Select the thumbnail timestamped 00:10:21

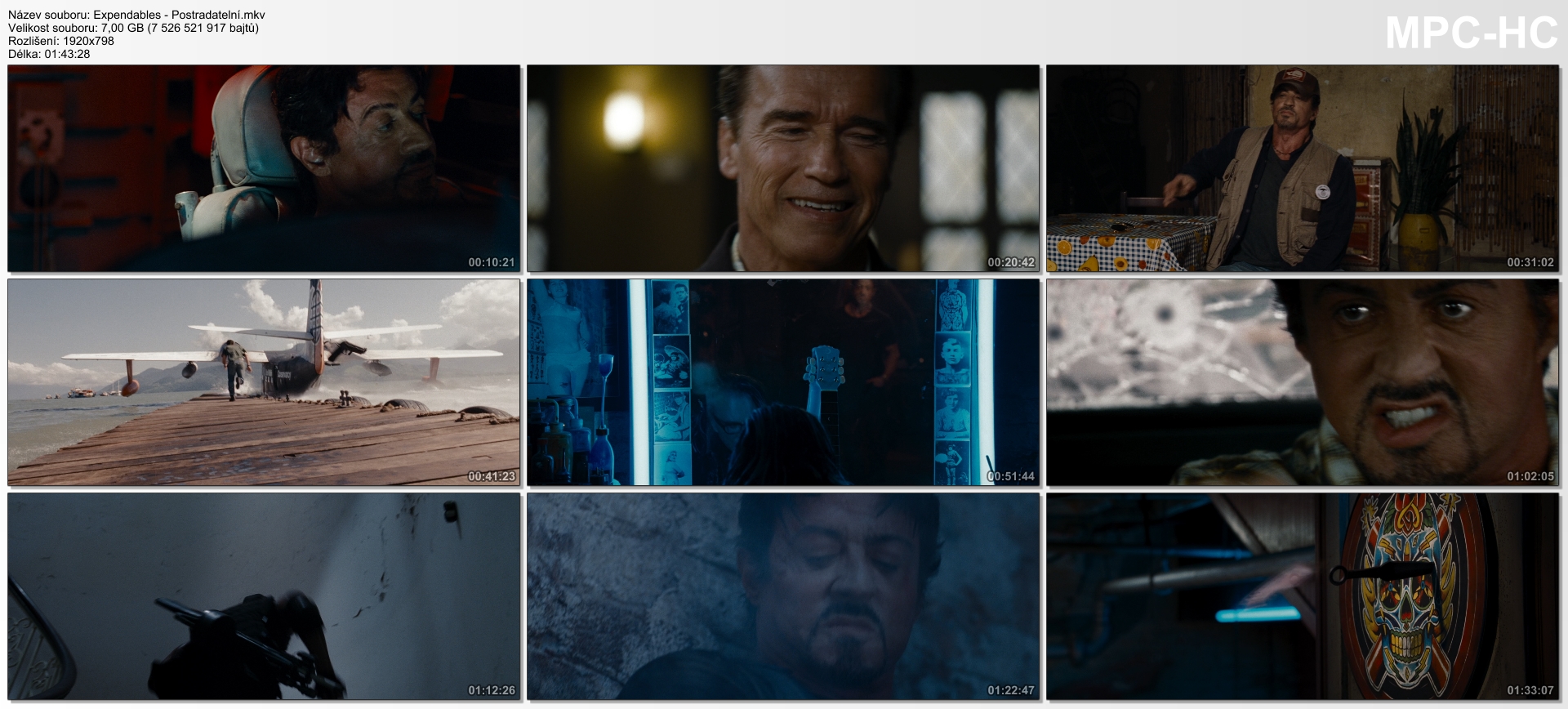pyautogui.click(x=264, y=168)
